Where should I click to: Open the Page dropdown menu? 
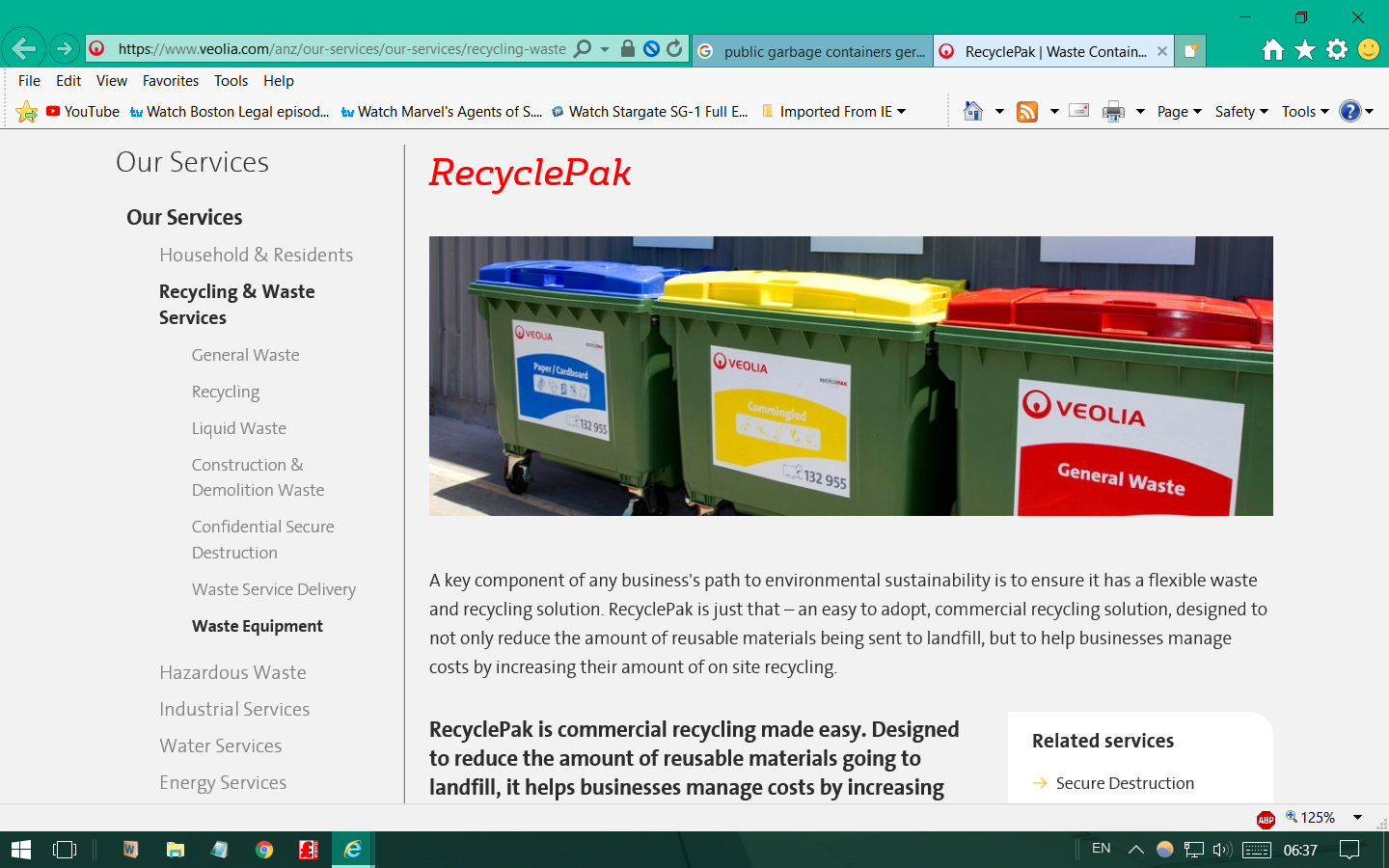tap(1179, 112)
